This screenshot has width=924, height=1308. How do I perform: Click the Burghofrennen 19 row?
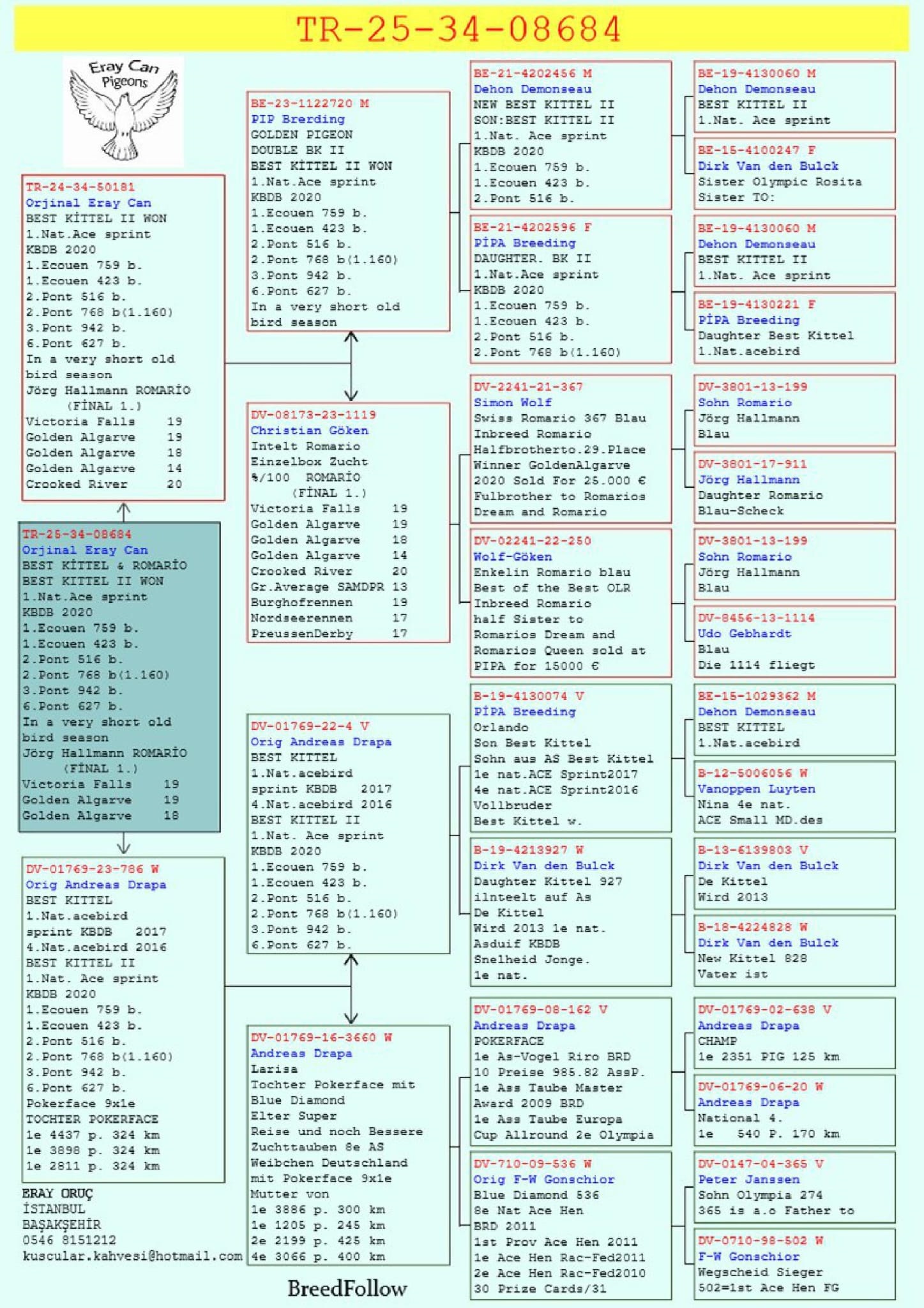(x=329, y=602)
